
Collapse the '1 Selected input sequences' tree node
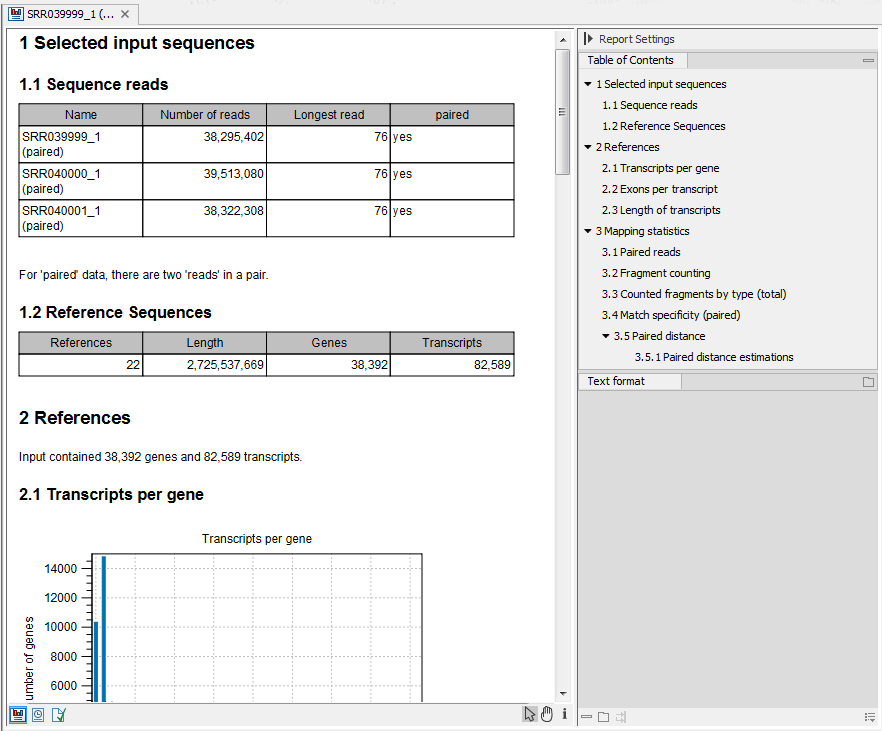[588, 84]
